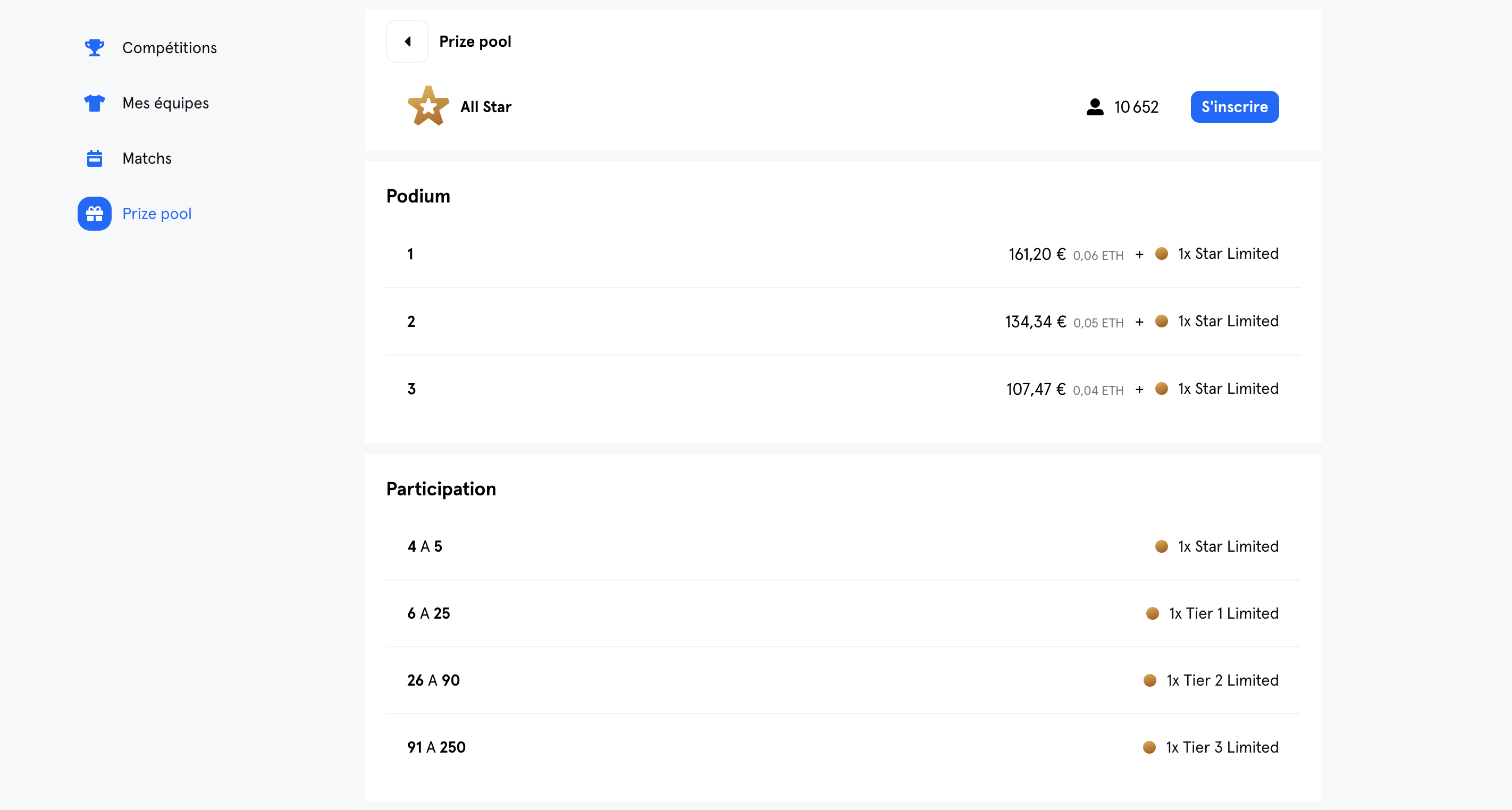
Task: Select the Prize pool sidebar link
Action: pyautogui.click(x=157, y=214)
